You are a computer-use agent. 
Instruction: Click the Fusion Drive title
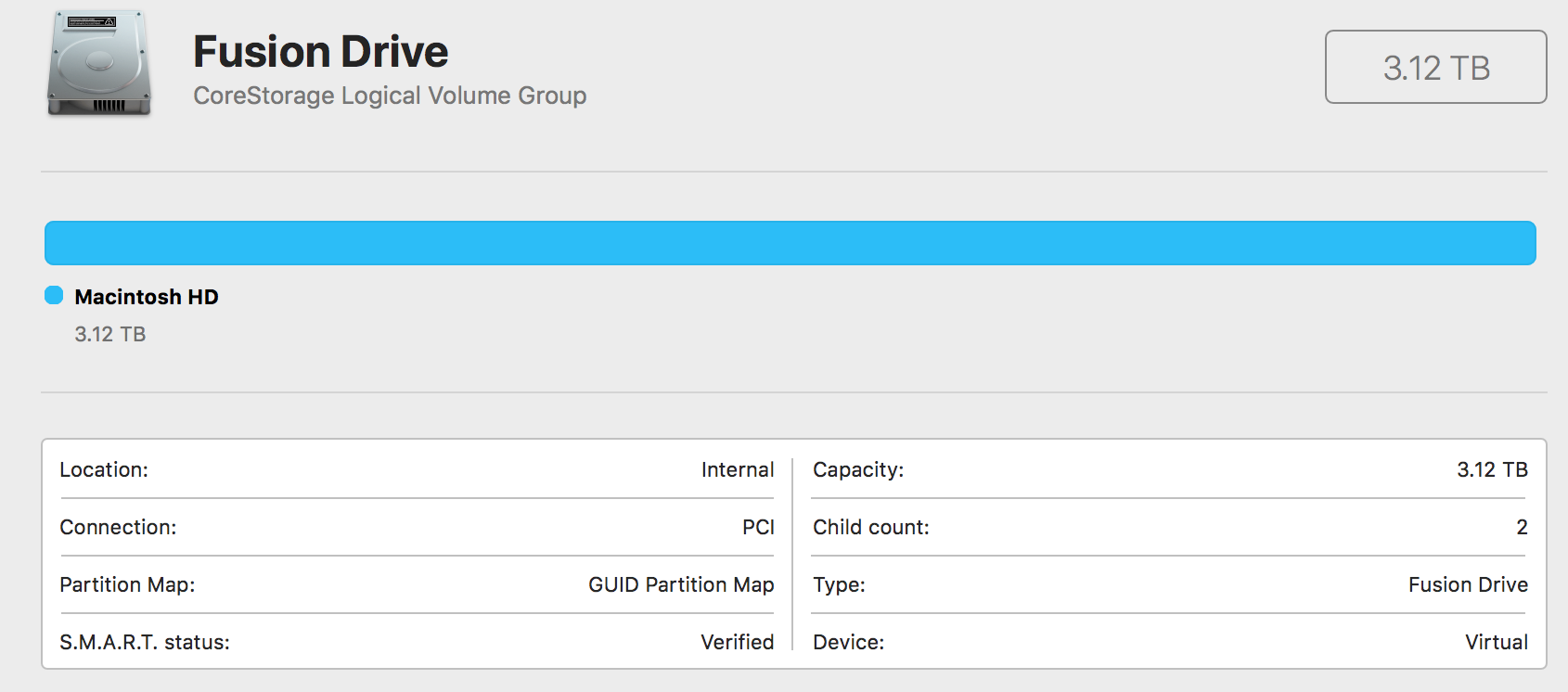click(x=321, y=51)
